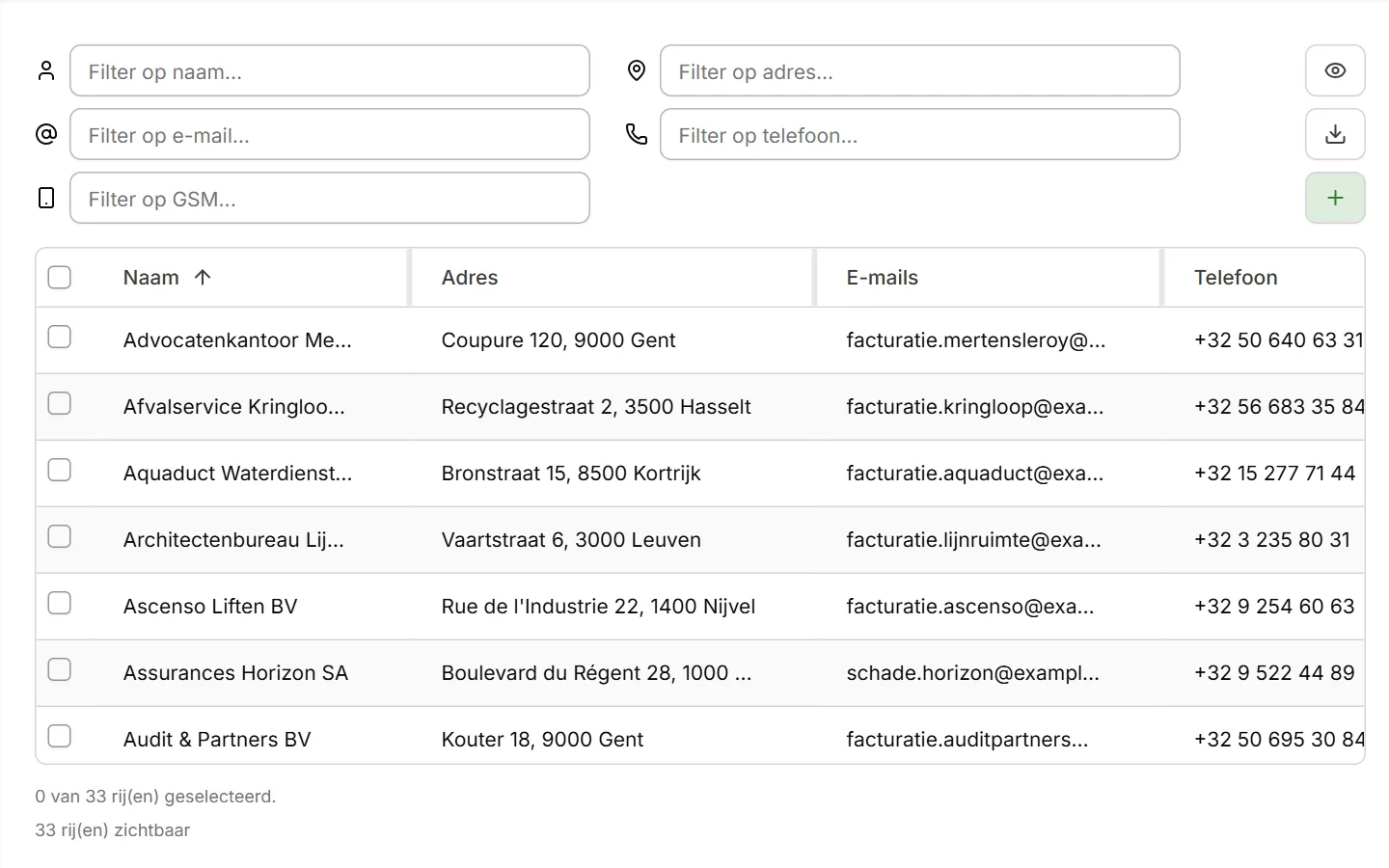Click into the 'Filter op telefoon...' field
The width and height of the screenshot is (1389, 868).
(920, 134)
